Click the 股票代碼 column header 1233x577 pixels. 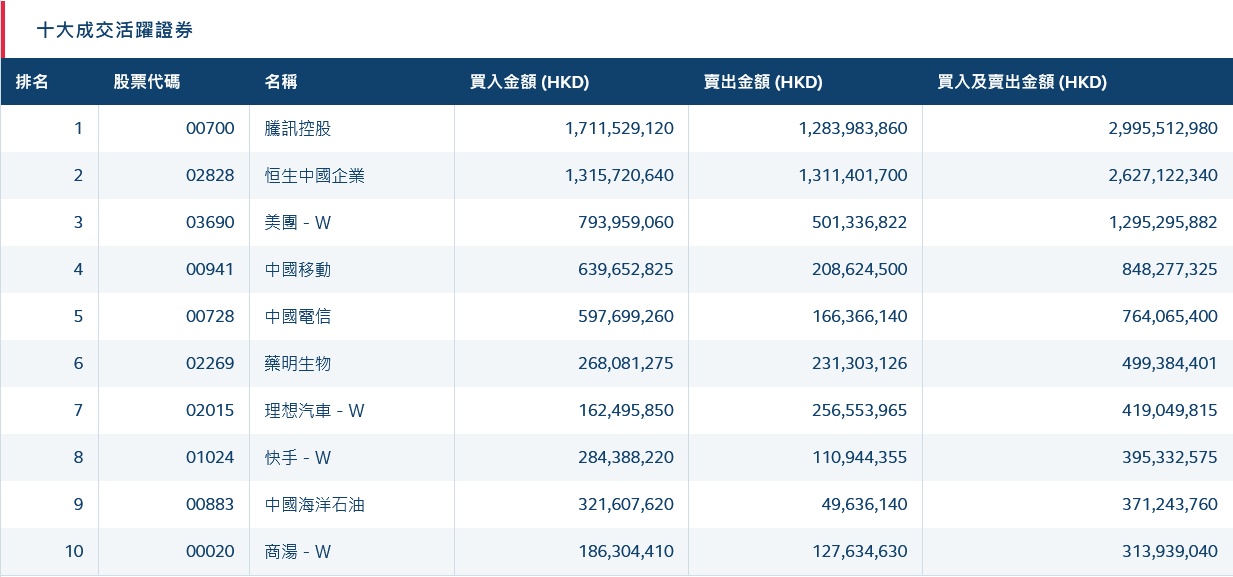tap(147, 82)
